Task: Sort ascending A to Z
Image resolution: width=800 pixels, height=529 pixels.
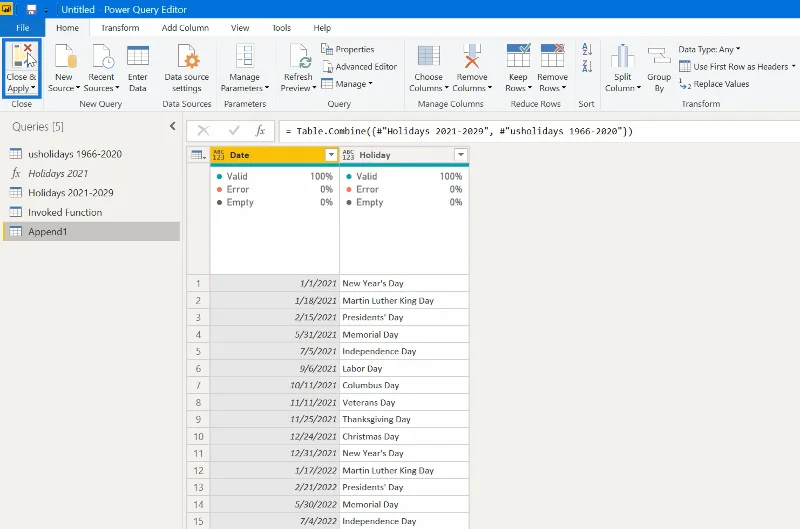Action: [x=587, y=49]
